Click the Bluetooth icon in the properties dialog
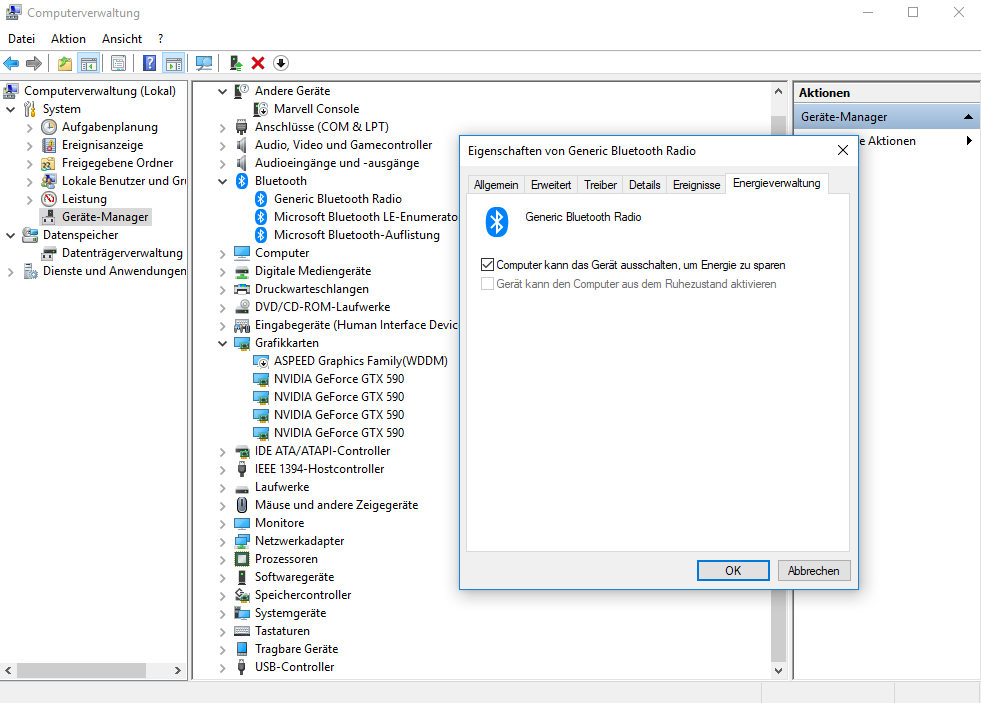 tap(497, 221)
